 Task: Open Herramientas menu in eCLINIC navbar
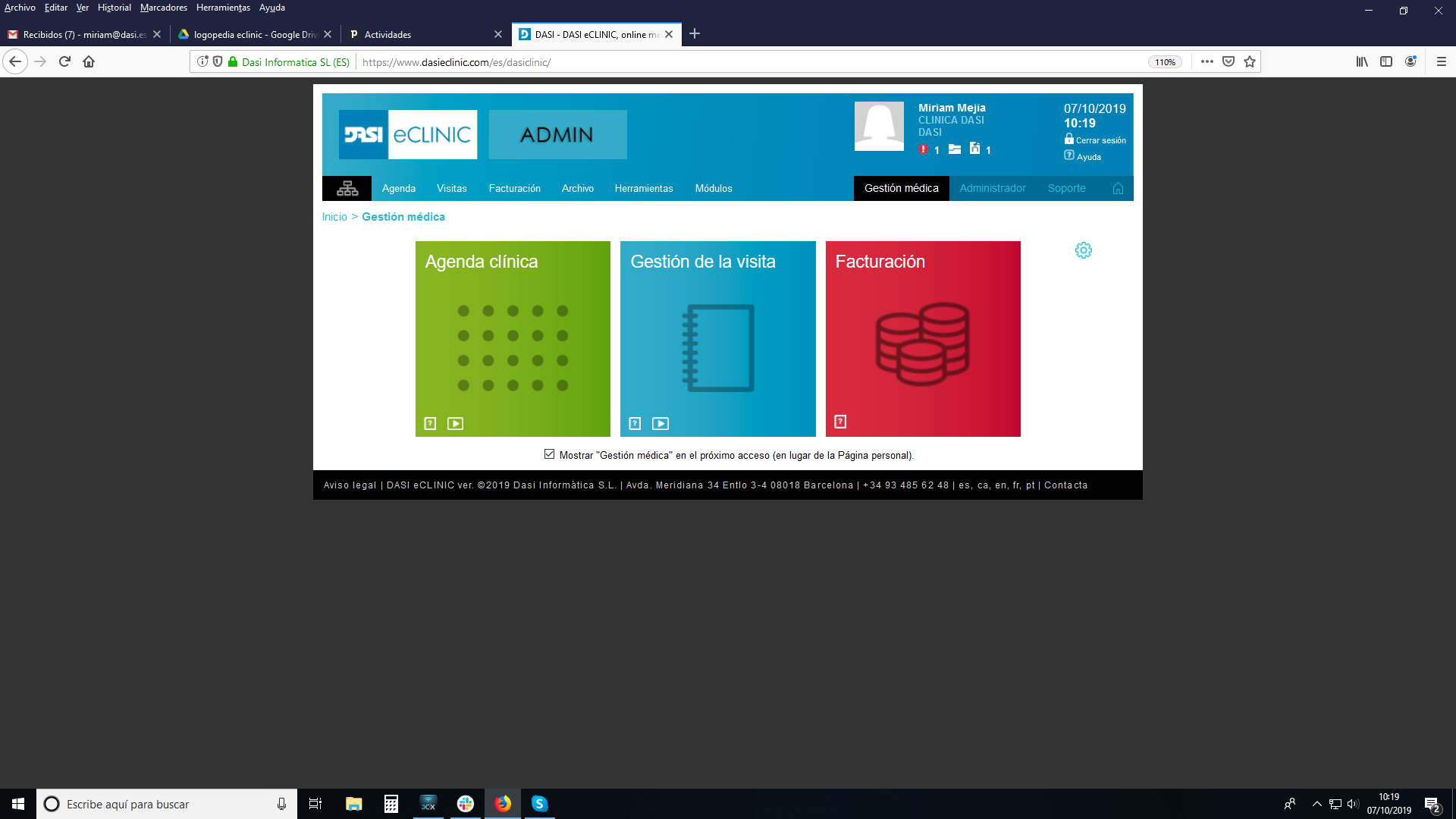644,188
